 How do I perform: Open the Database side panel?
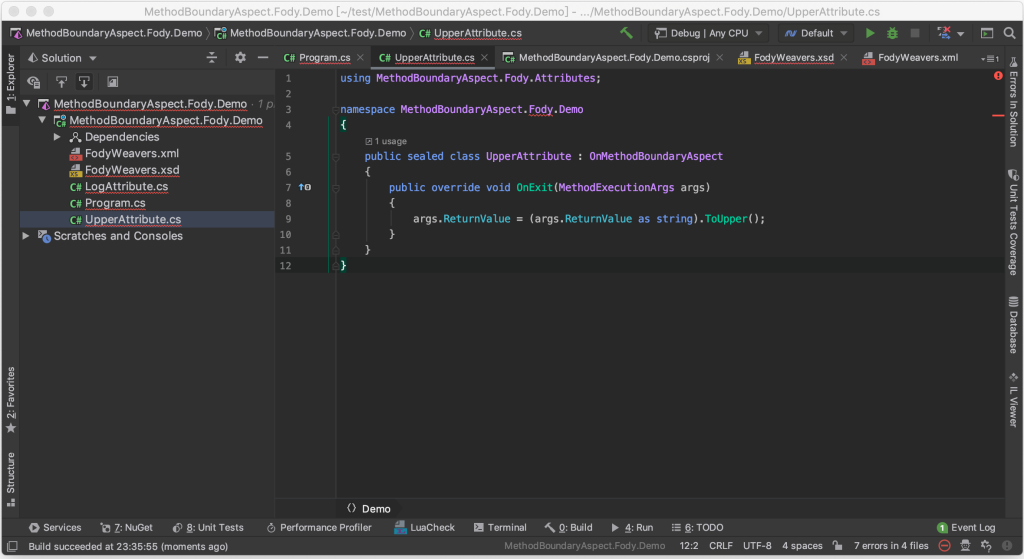click(1014, 325)
